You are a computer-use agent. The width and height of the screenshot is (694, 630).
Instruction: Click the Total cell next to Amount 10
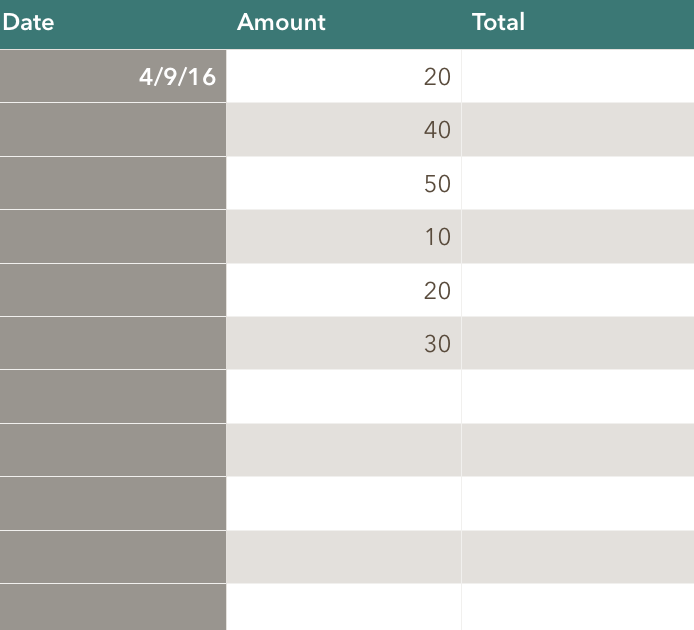point(578,237)
